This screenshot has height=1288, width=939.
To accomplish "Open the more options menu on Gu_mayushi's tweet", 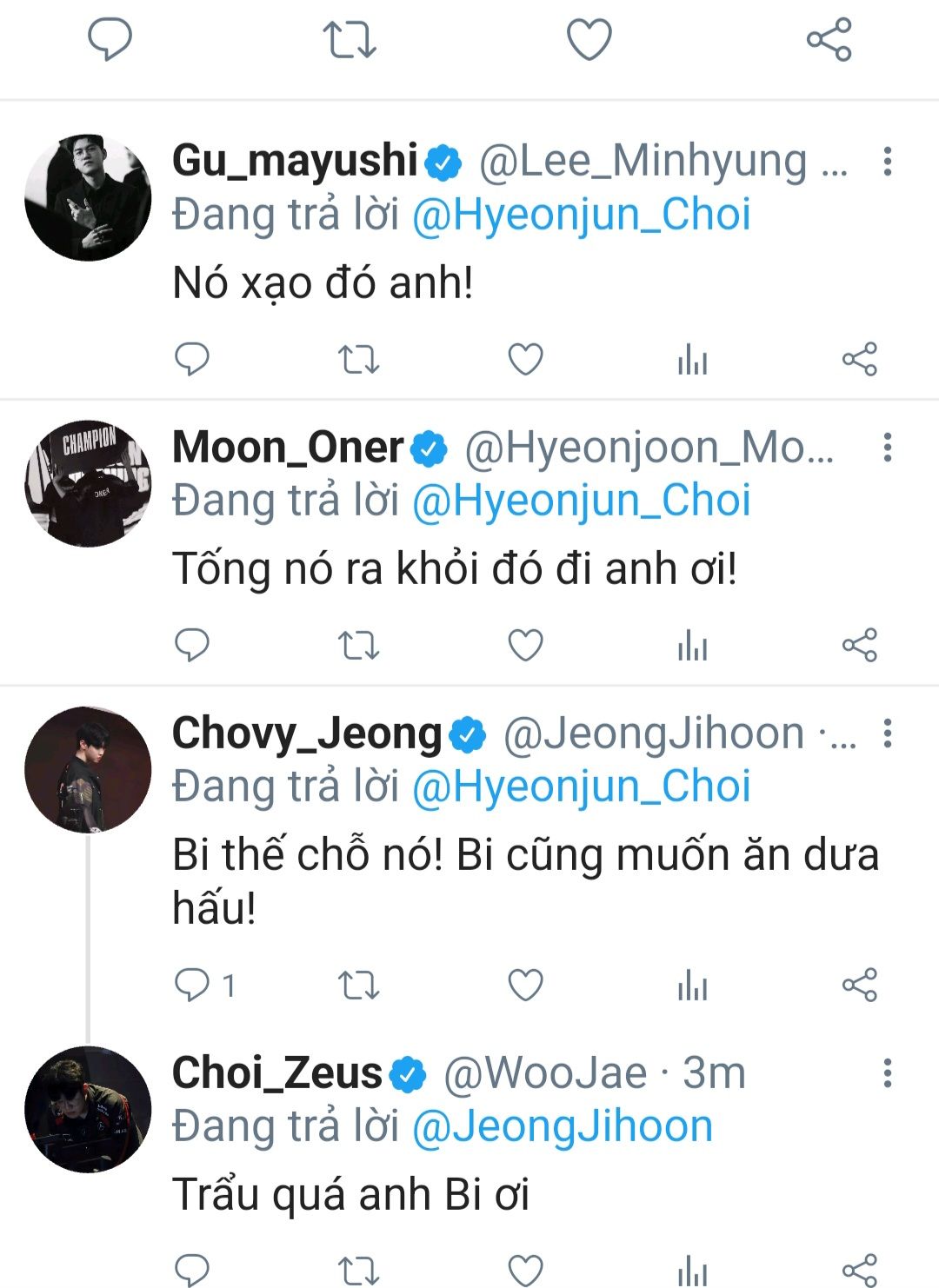I will tap(887, 162).
